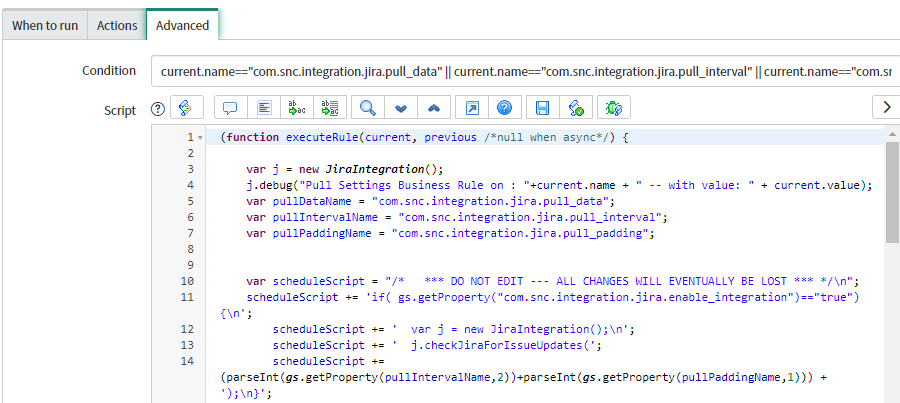
Task: Toggle the syntax editor macros icon
Action: tap(185, 107)
